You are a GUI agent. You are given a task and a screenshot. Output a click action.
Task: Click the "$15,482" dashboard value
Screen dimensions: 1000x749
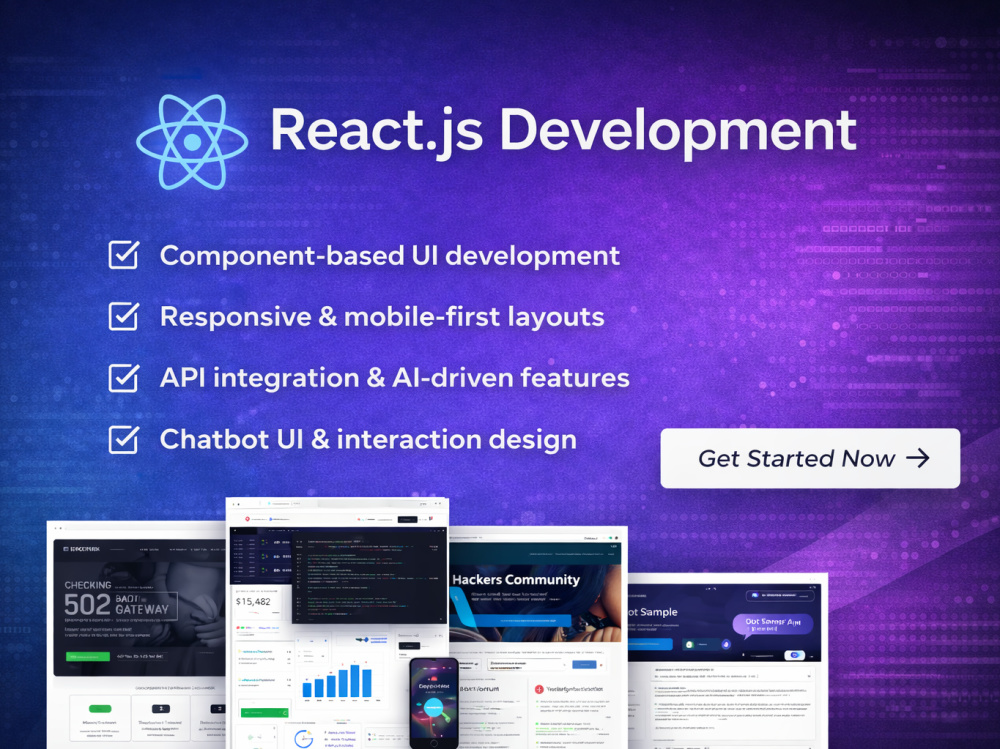[x=253, y=602]
